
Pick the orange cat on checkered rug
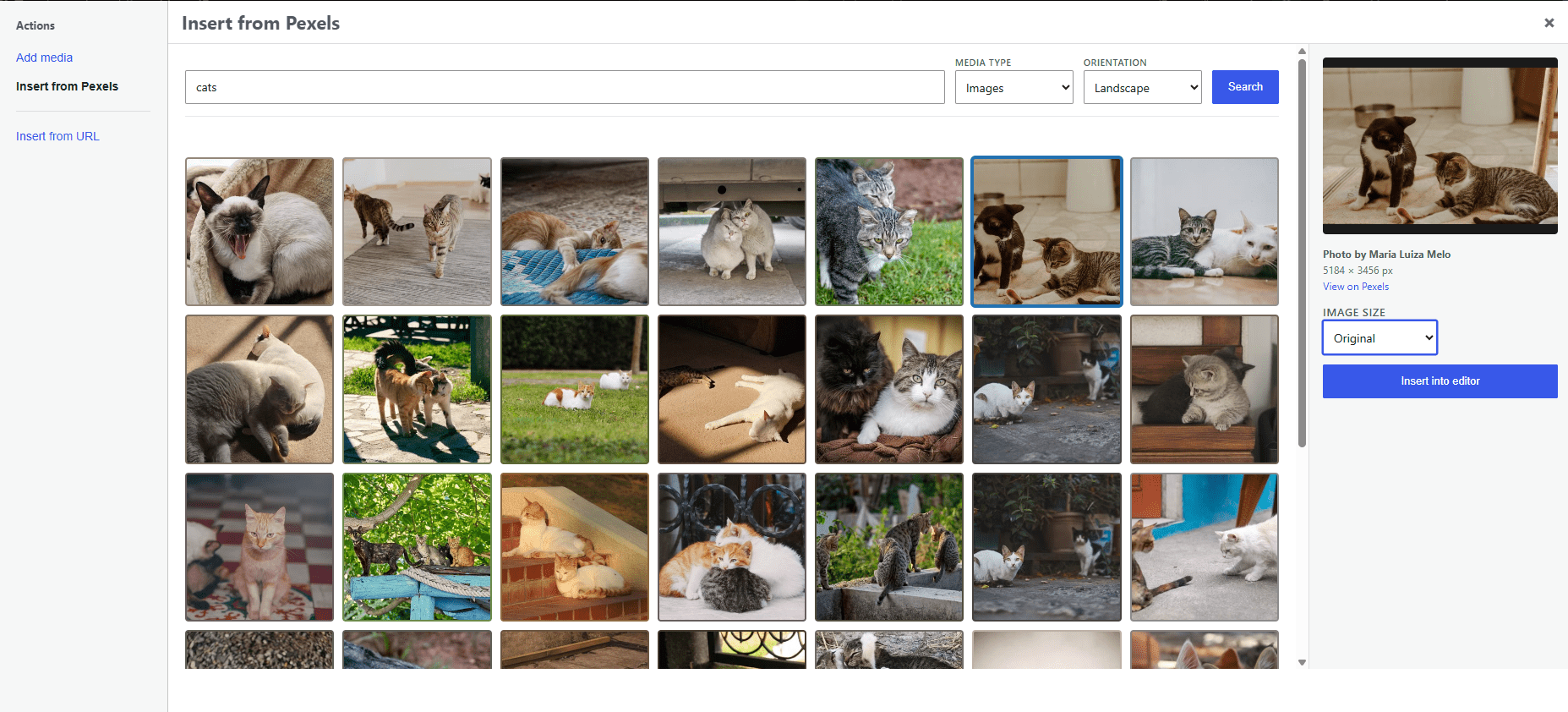(x=260, y=547)
